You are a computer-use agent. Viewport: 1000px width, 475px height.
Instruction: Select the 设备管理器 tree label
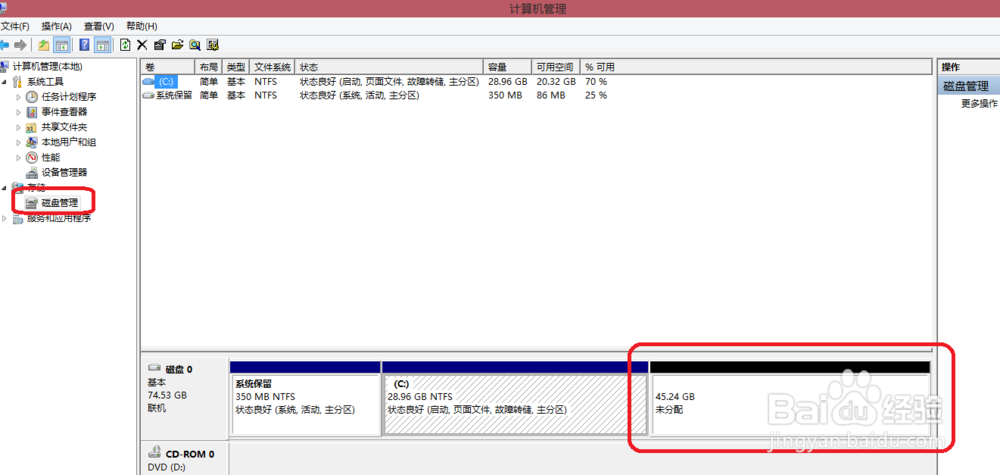[64, 173]
